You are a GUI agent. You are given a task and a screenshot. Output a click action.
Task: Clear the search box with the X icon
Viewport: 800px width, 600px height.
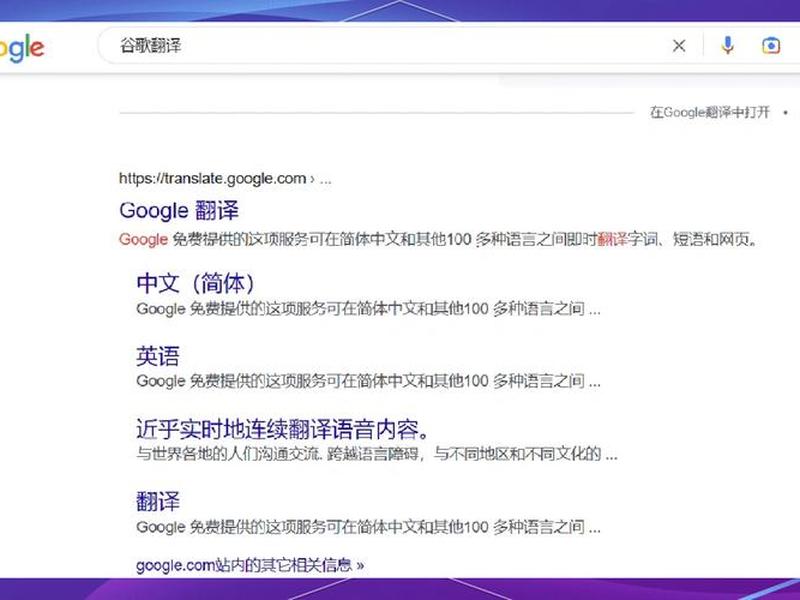tap(679, 46)
